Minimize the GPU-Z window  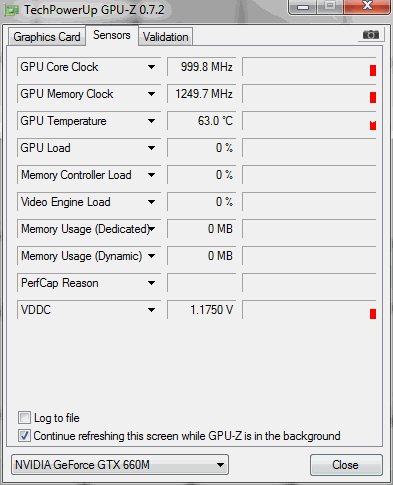[302, 7]
